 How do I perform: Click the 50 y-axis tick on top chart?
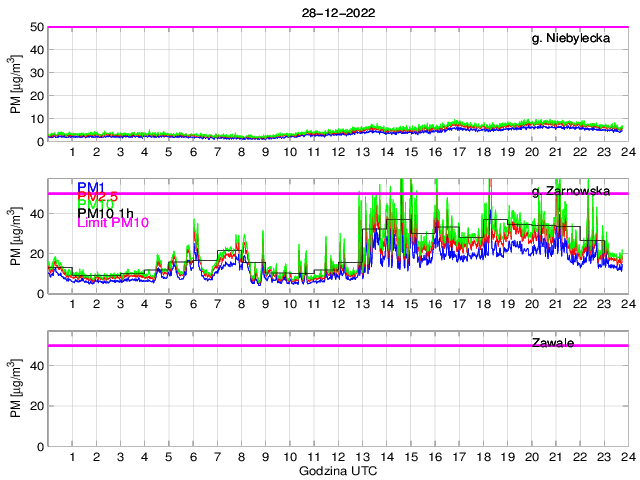[x=36, y=27]
